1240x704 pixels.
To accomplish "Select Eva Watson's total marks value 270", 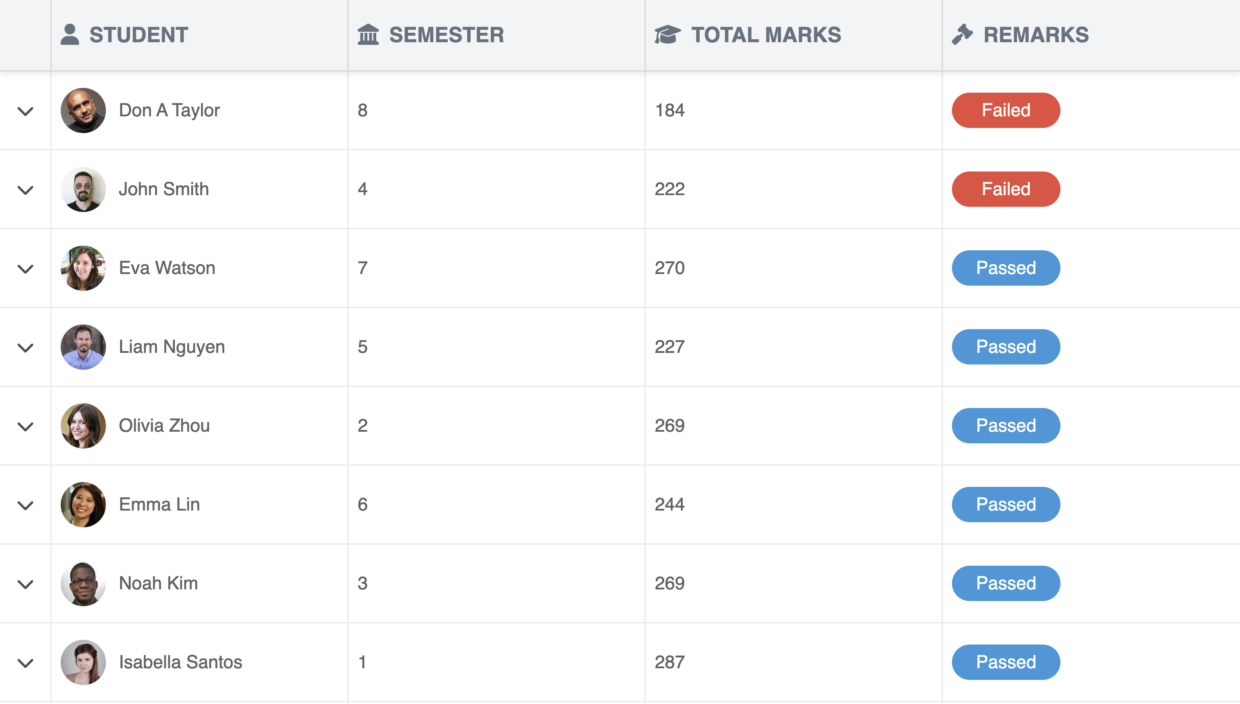I will tap(670, 268).
